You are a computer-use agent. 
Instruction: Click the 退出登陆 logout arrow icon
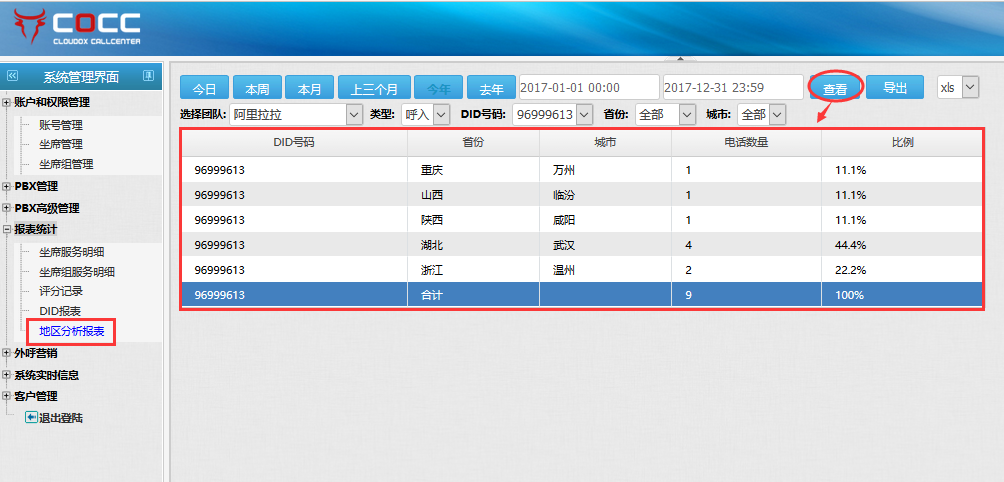coord(31,417)
